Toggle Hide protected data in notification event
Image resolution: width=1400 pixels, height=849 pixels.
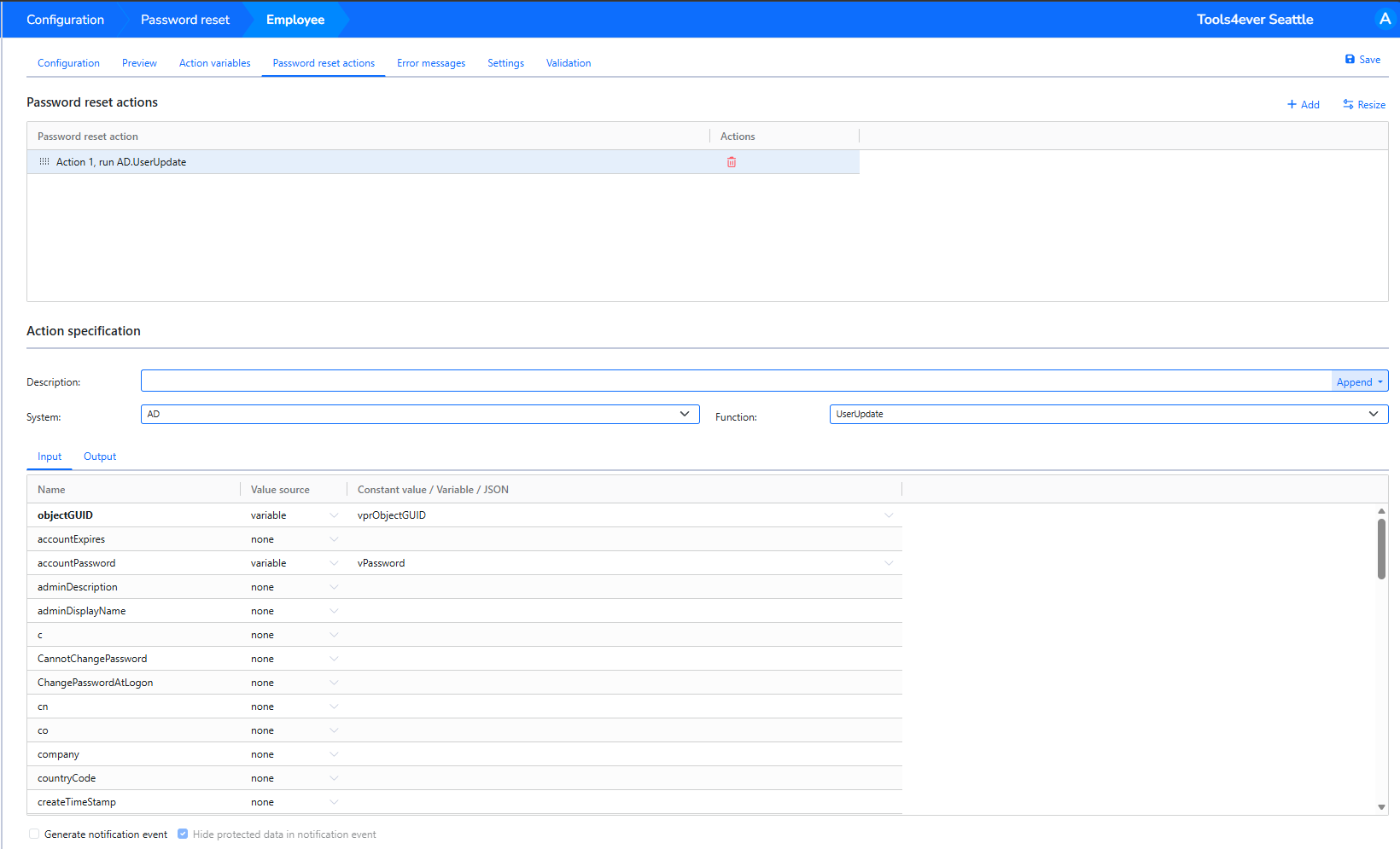click(x=183, y=834)
